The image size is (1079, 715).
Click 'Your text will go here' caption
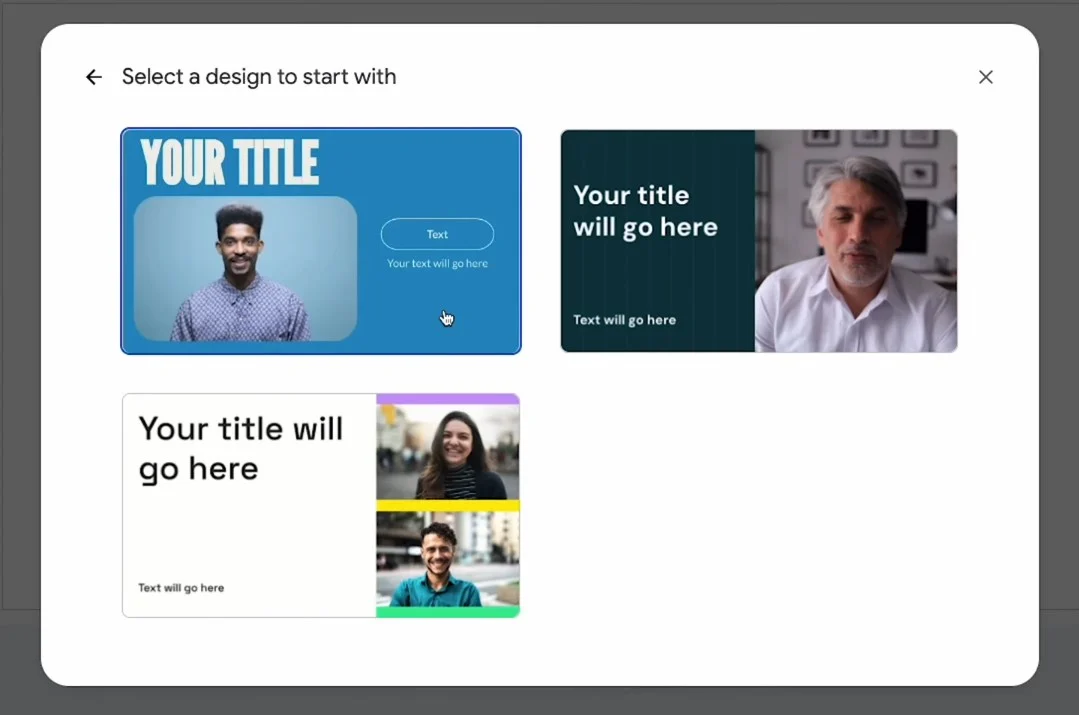(x=437, y=264)
